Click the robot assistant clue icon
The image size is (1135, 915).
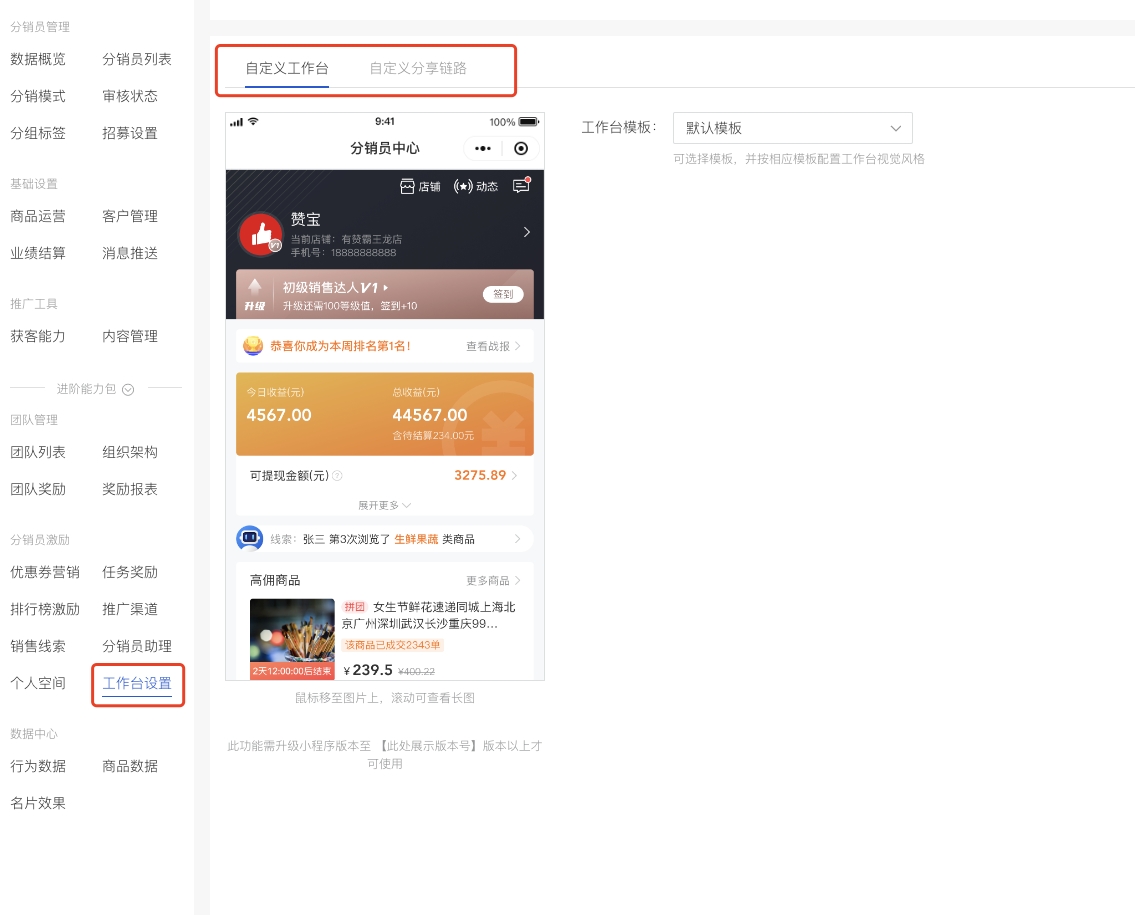[250, 539]
